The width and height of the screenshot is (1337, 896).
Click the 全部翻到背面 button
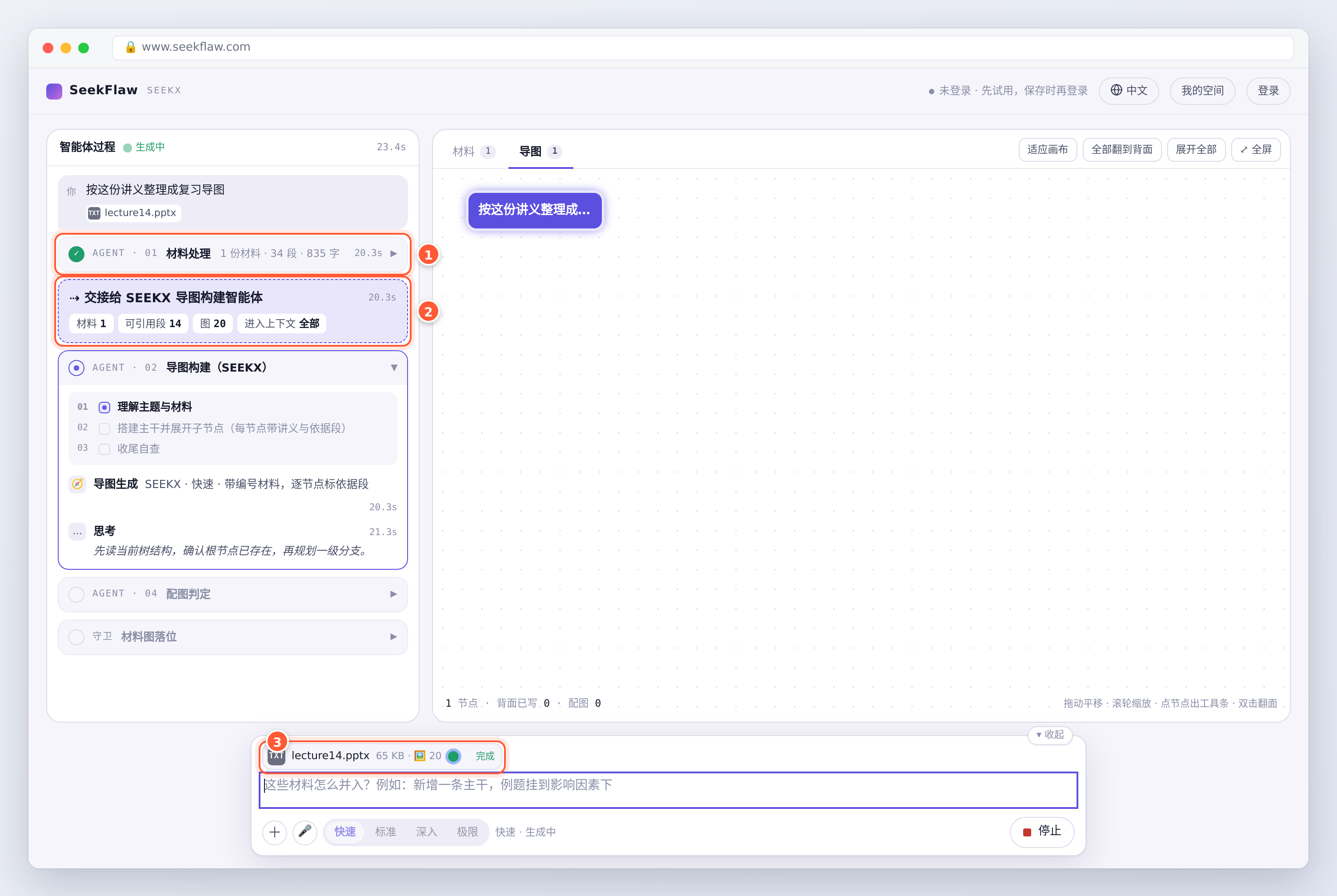pos(1122,150)
